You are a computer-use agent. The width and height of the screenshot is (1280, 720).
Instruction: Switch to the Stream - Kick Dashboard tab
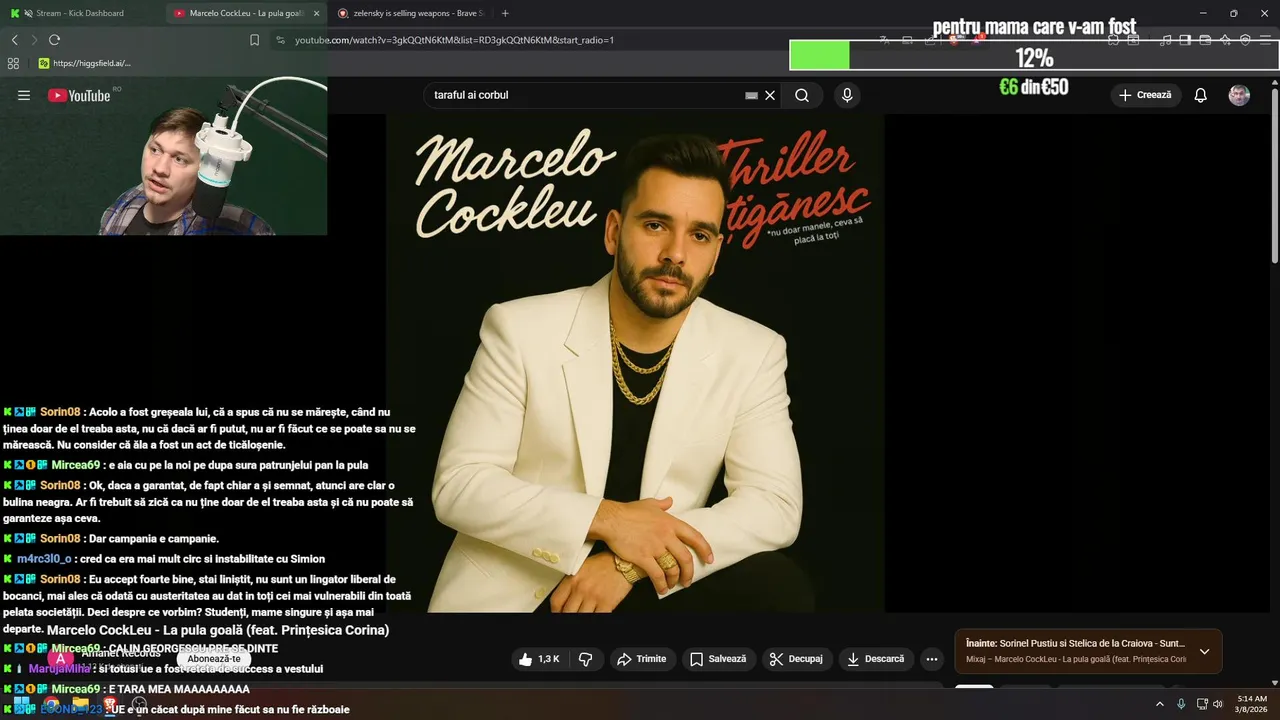coord(79,13)
